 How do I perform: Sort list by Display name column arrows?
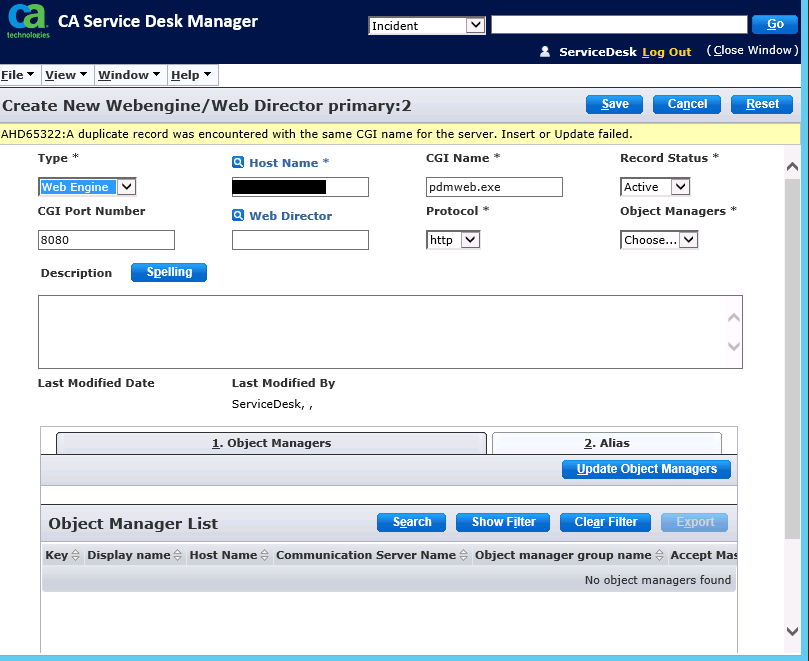[178, 555]
